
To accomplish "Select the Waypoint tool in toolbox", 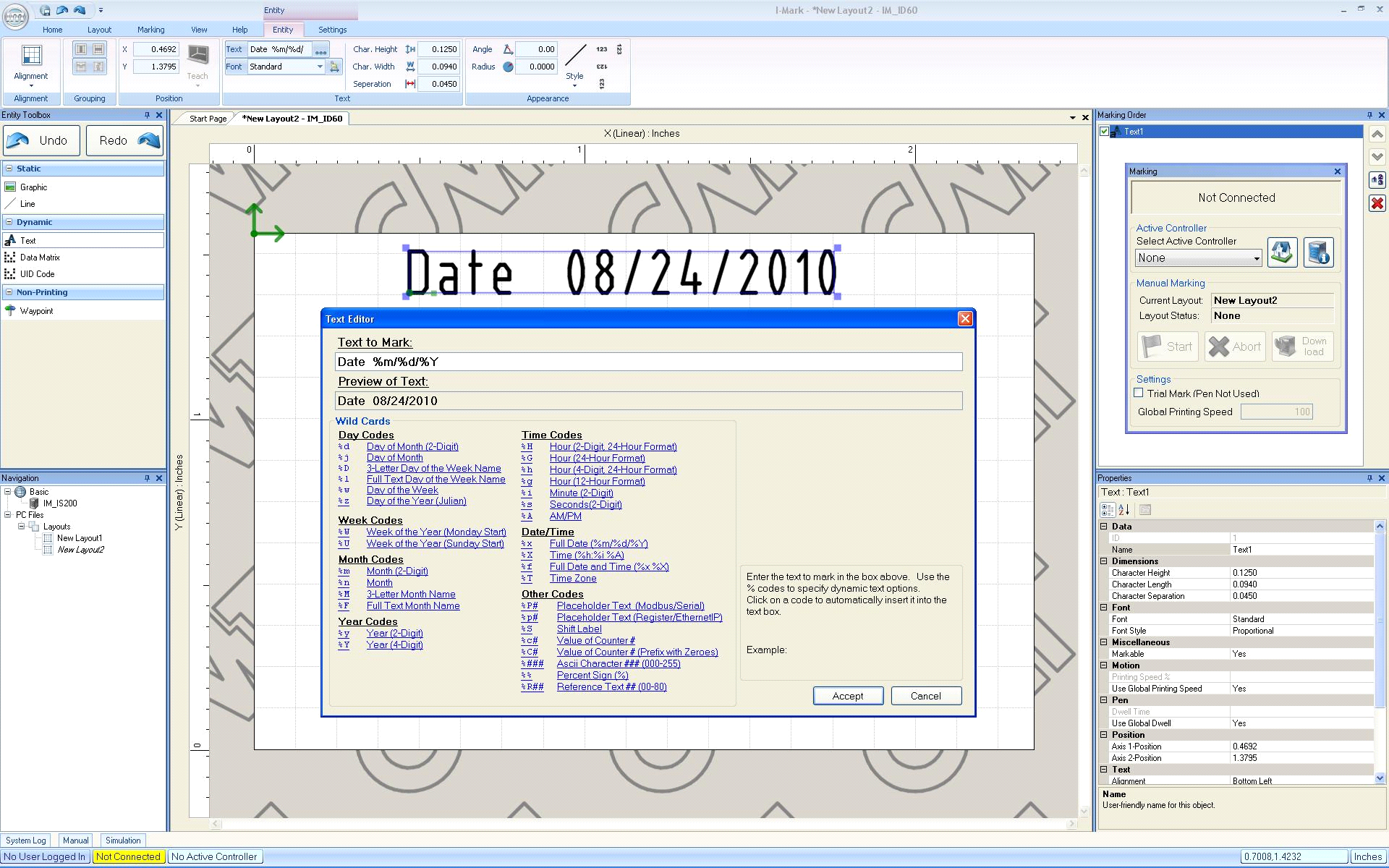I will click(36, 311).
